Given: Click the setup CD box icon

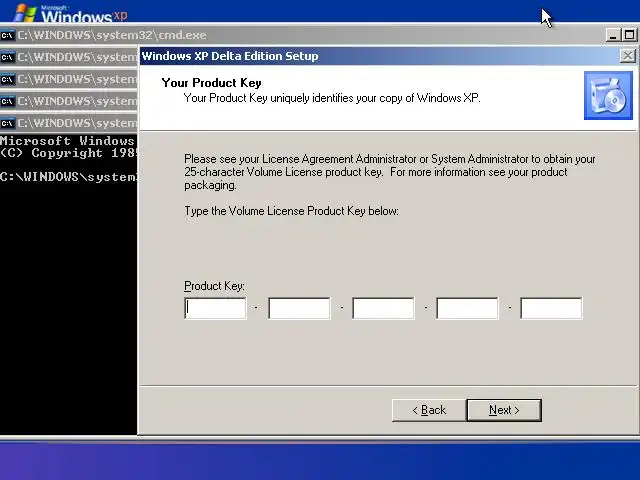Looking at the screenshot, I should [x=608, y=96].
